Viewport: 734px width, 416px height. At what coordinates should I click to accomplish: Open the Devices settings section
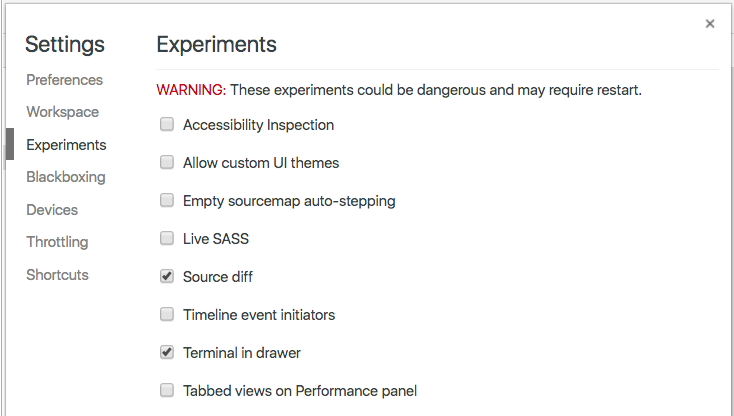tap(52, 210)
